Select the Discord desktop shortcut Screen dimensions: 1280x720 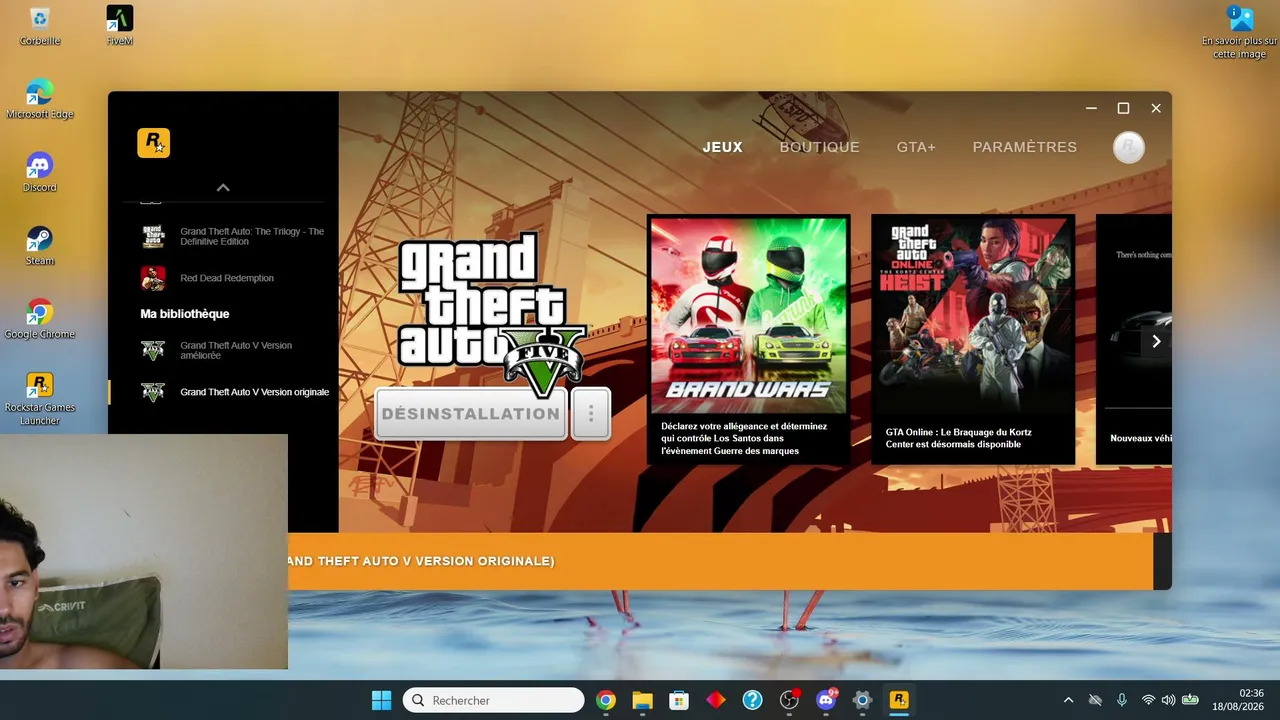click(40, 172)
